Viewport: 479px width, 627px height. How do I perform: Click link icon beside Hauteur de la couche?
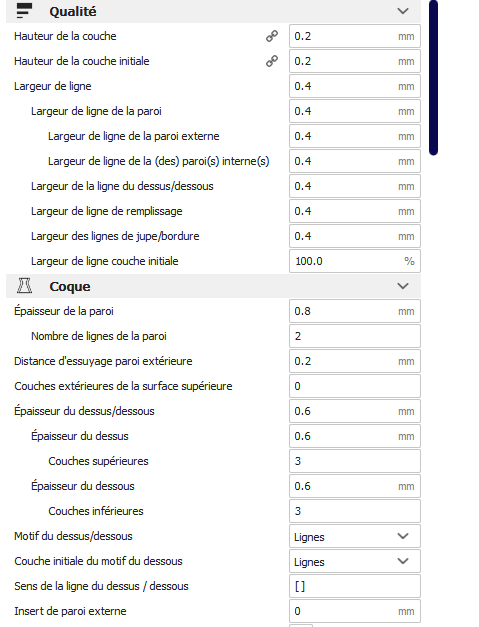click(x=272, y=36)
